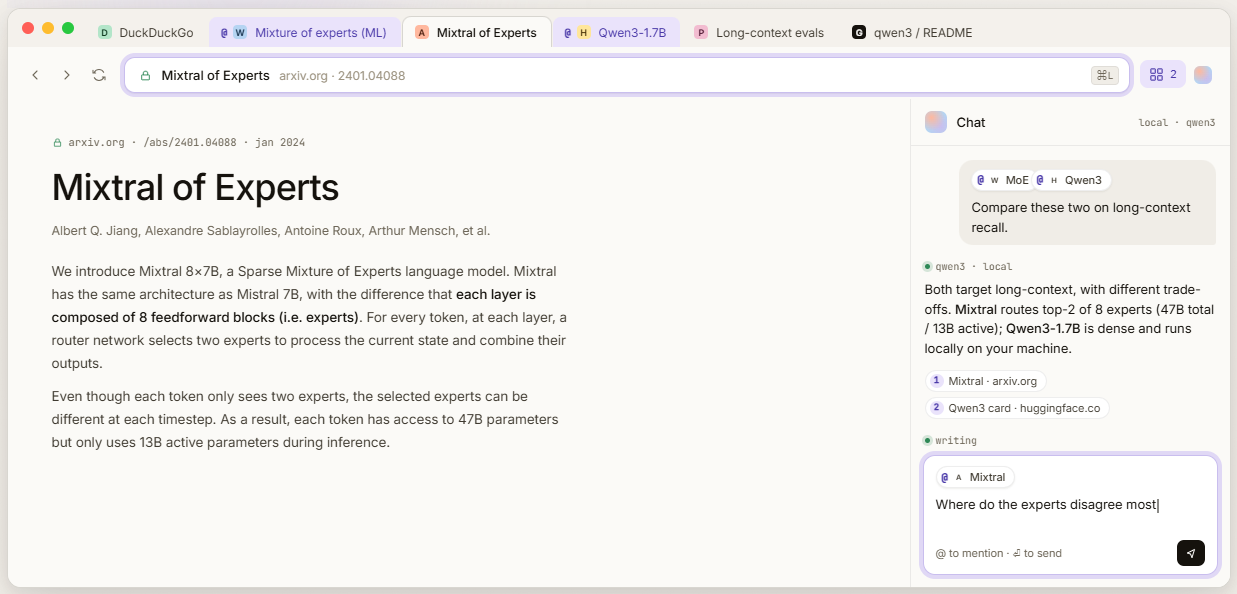Click the H favicon on Qwen3-1.7B tab
1237x594 pixels.
coord(584,32)
